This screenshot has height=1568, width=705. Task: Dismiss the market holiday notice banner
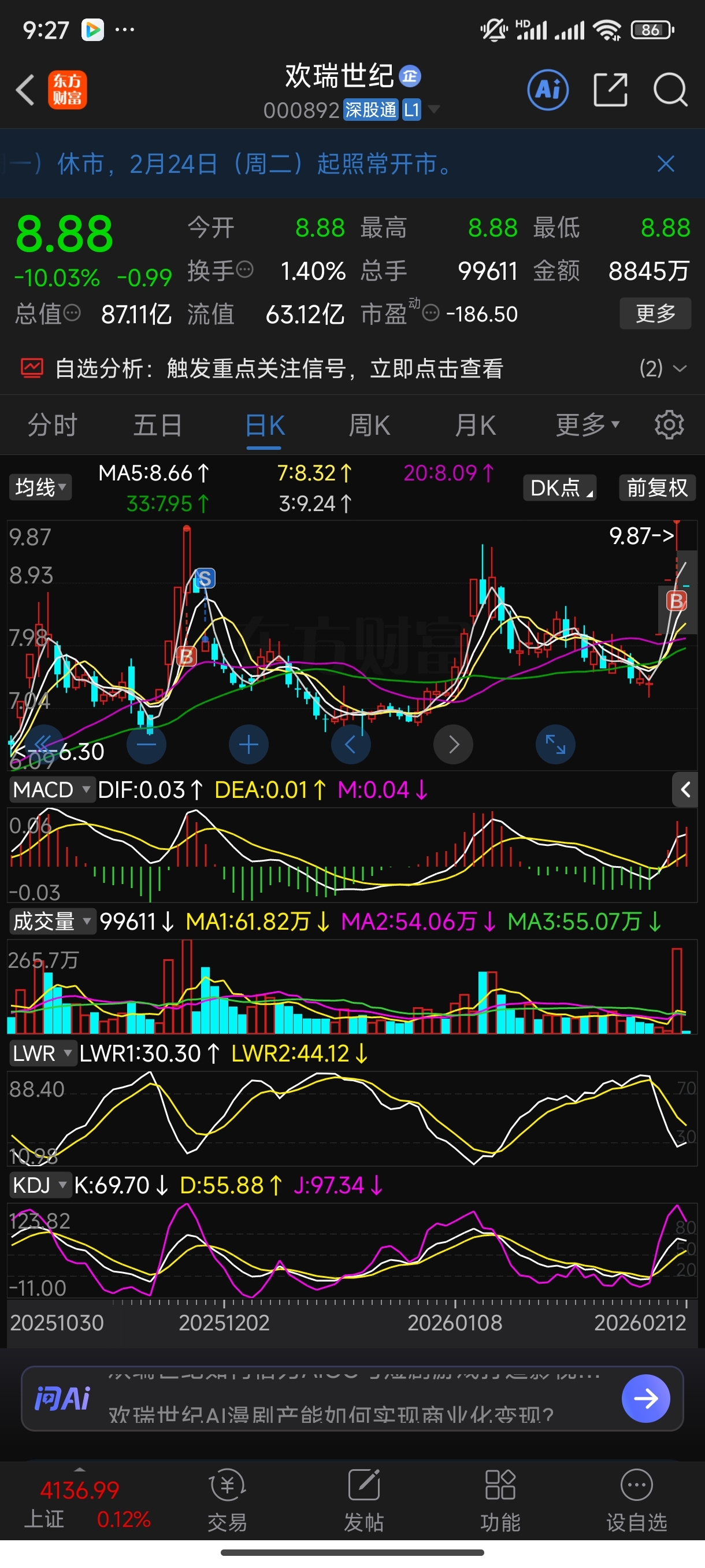pyautogui.click(x=666, y=163)
